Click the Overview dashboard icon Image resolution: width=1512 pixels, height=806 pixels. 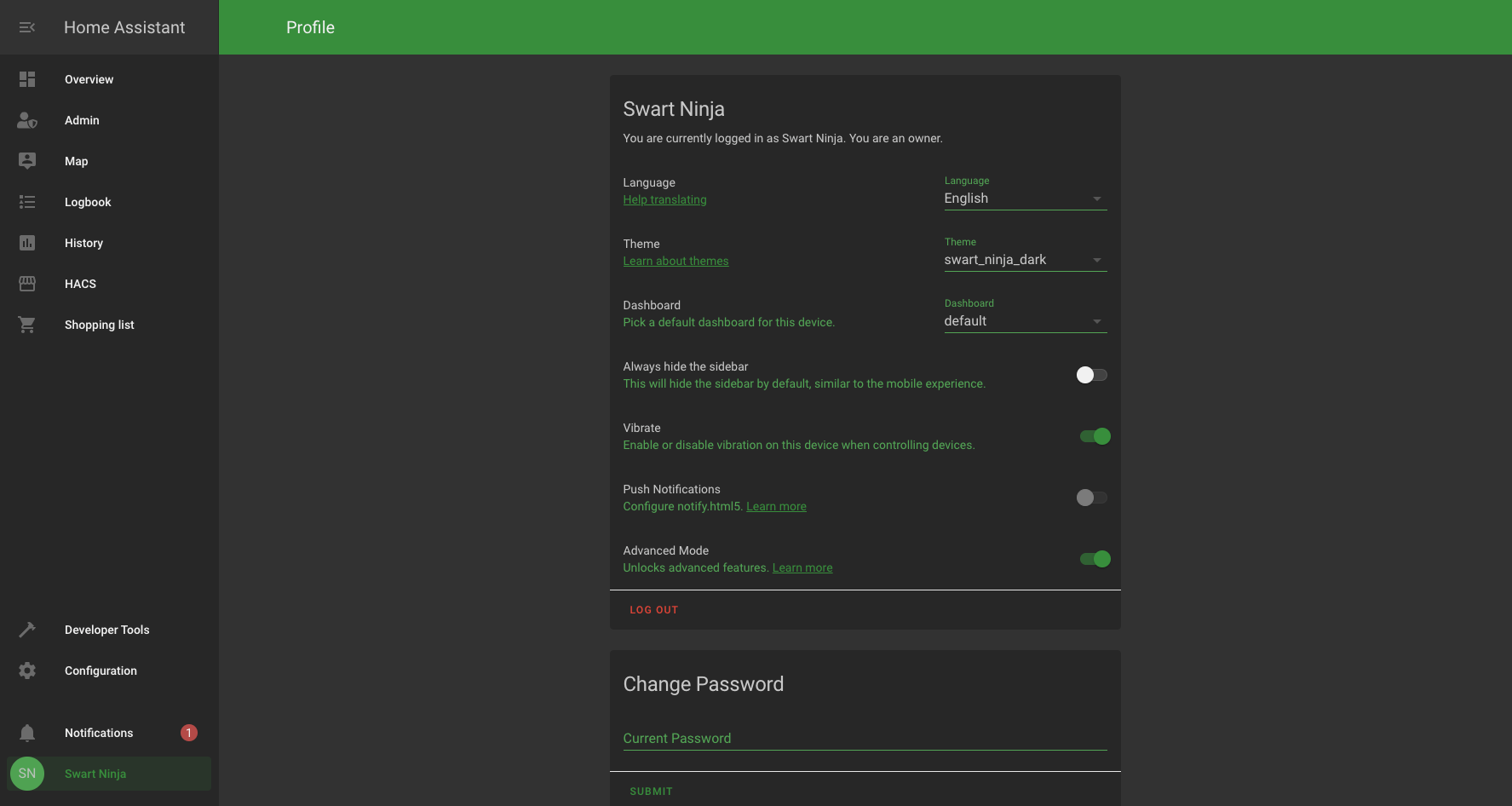click(27, 79)
